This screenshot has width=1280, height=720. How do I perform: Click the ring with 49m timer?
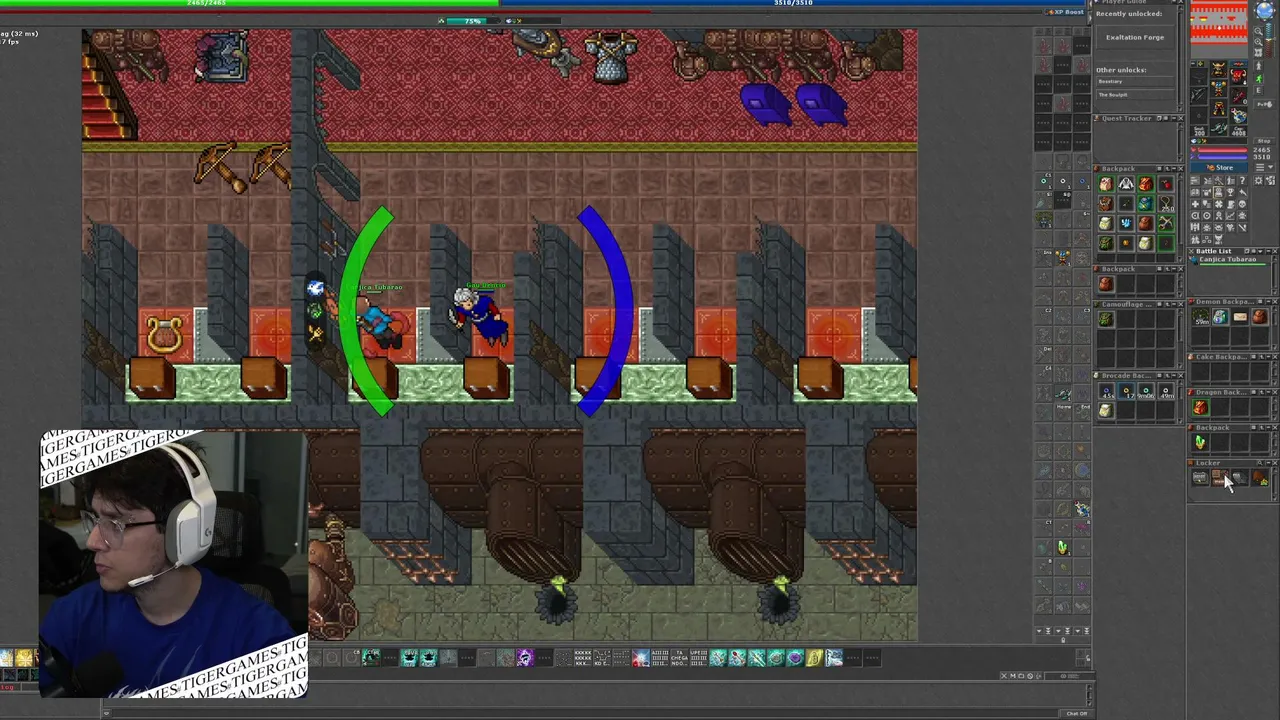click(1165, 391)
